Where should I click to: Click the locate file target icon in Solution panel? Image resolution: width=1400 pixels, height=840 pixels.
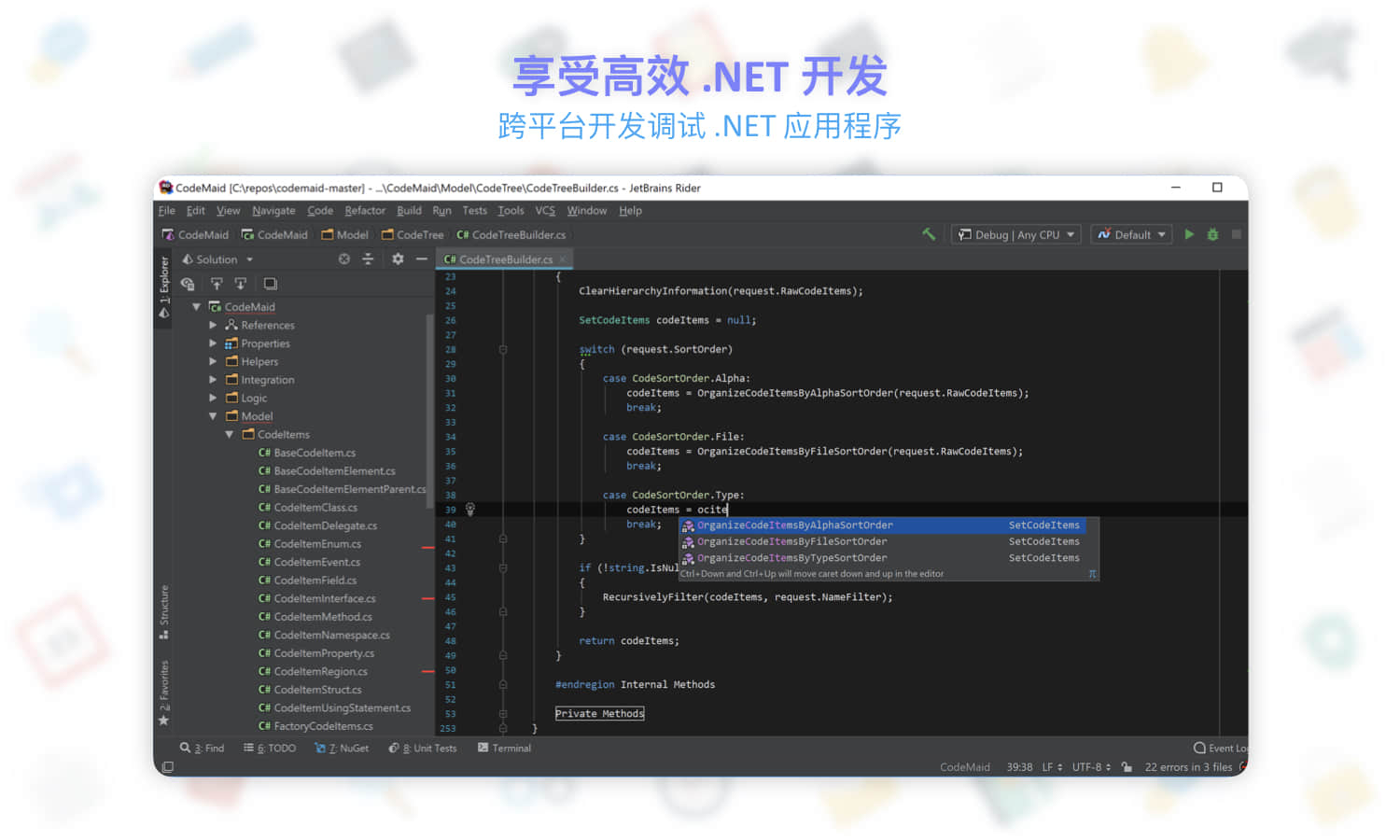tap(343, 259)
